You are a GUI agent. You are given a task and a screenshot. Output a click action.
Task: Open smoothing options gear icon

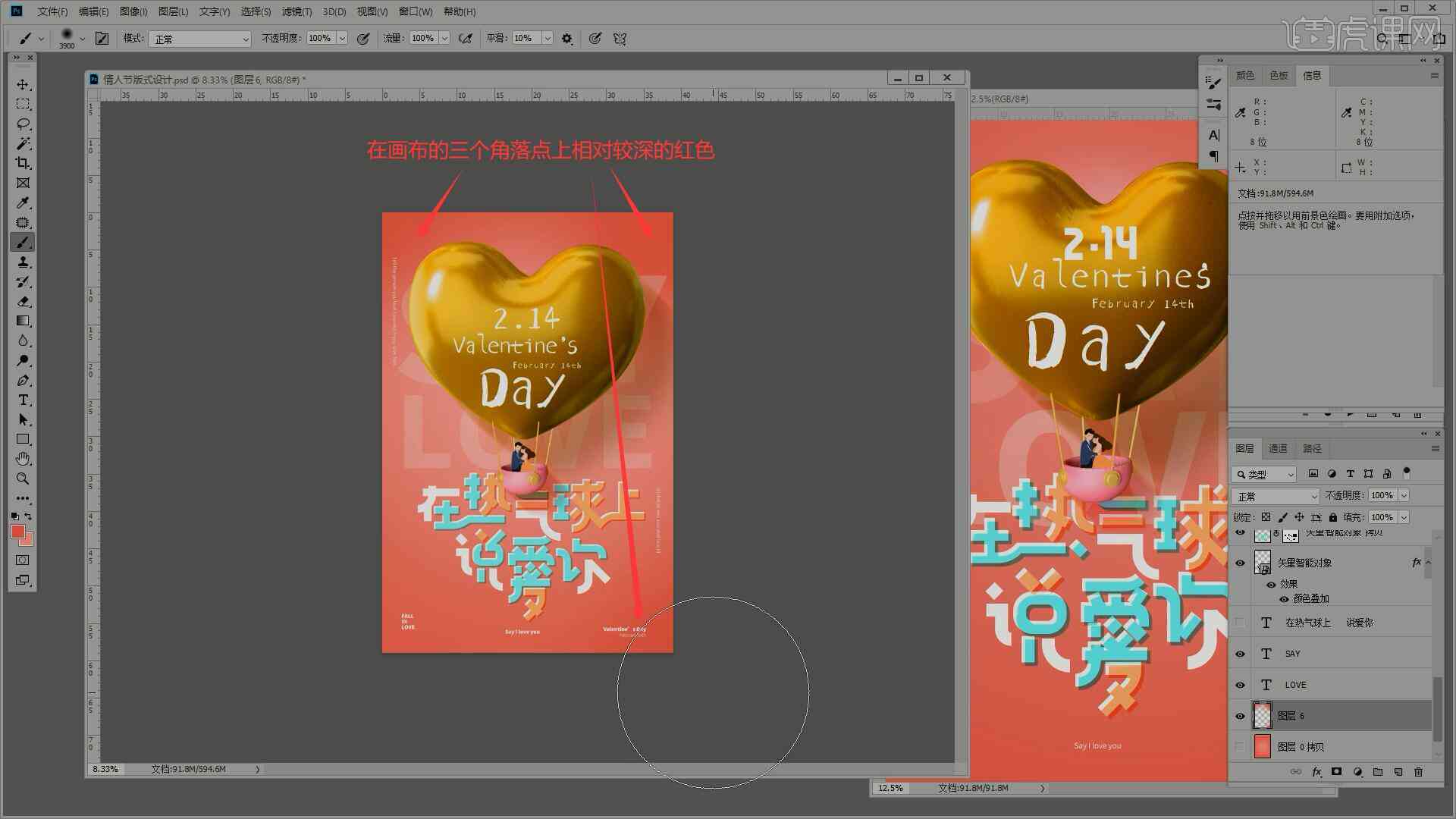567,38
